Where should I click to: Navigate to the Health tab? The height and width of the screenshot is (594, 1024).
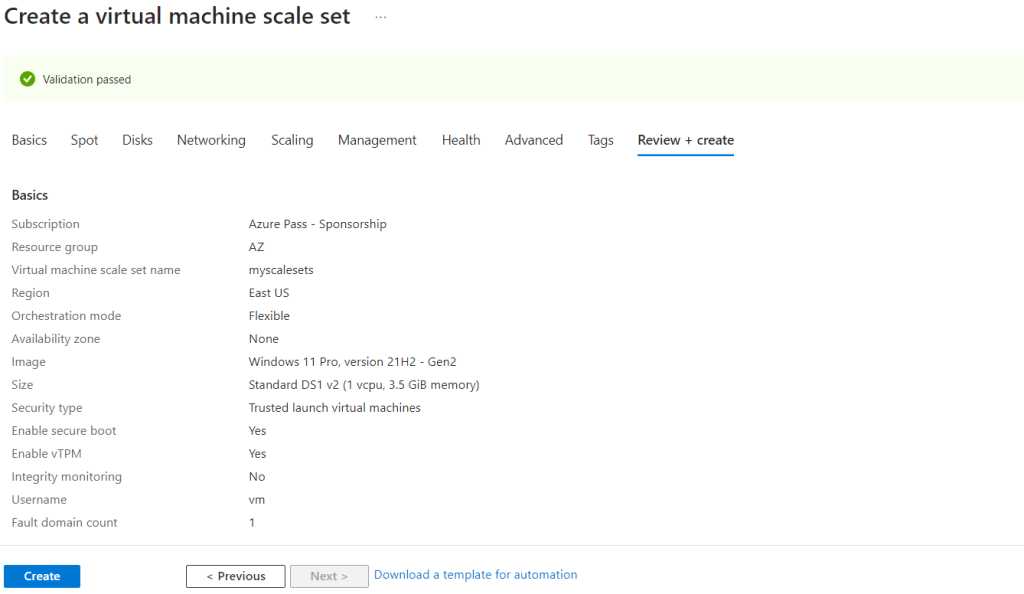[461, 140]
